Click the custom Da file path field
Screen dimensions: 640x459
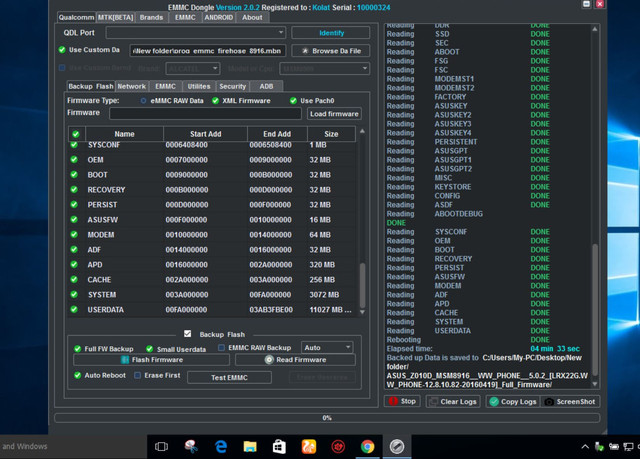click(x=207, y=51)
